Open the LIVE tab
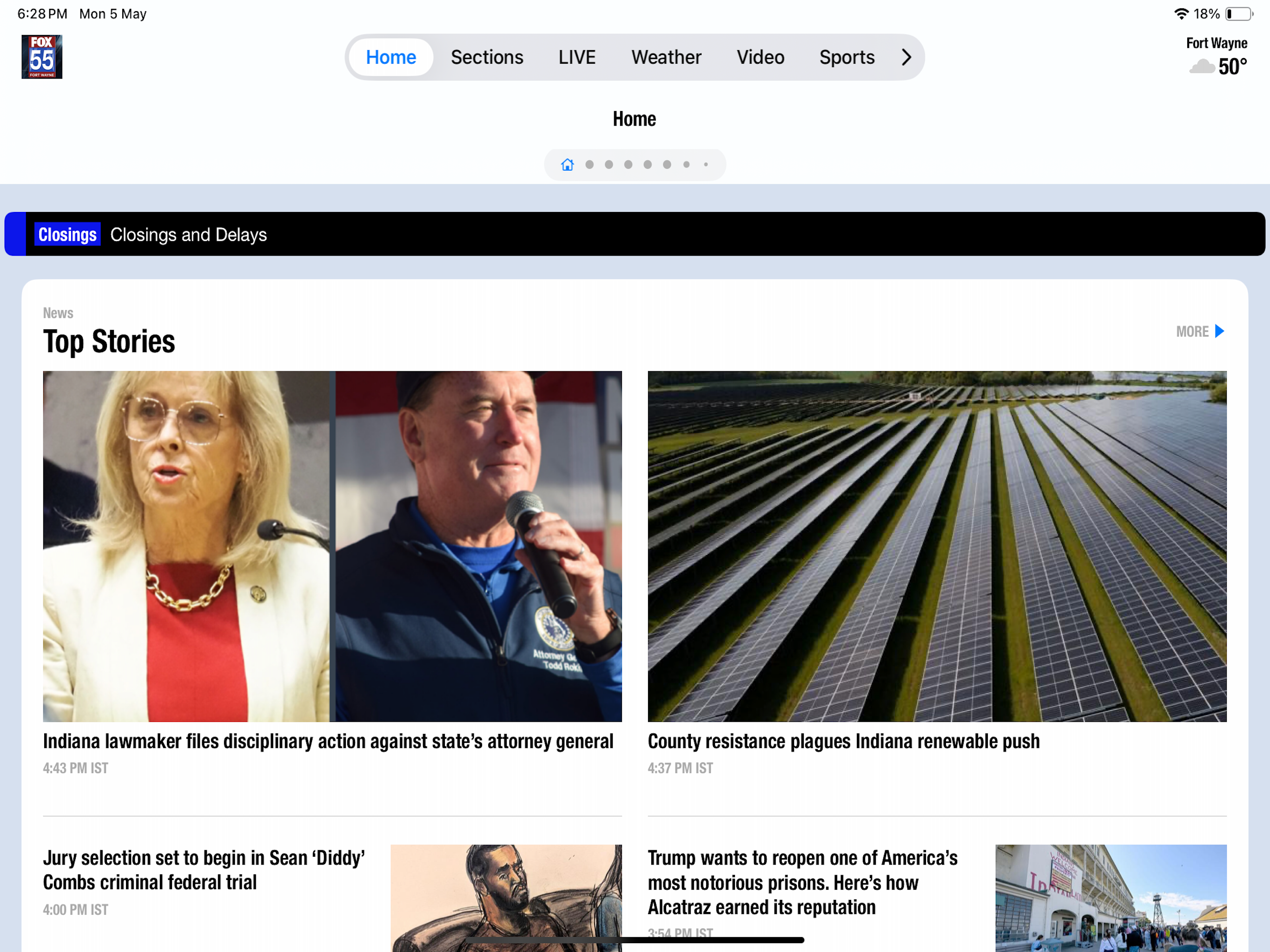The width and height of the screenshot is (1270, 952). [576, 57]
